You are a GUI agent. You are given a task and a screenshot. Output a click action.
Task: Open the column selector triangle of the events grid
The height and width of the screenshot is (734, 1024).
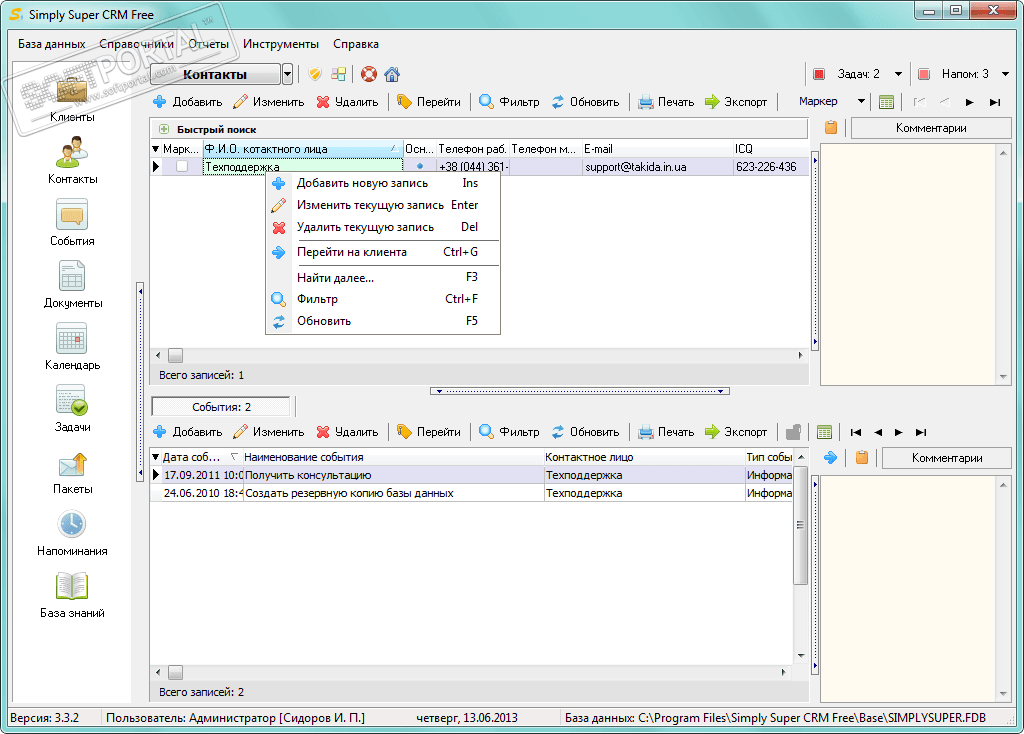coord(155,457)
